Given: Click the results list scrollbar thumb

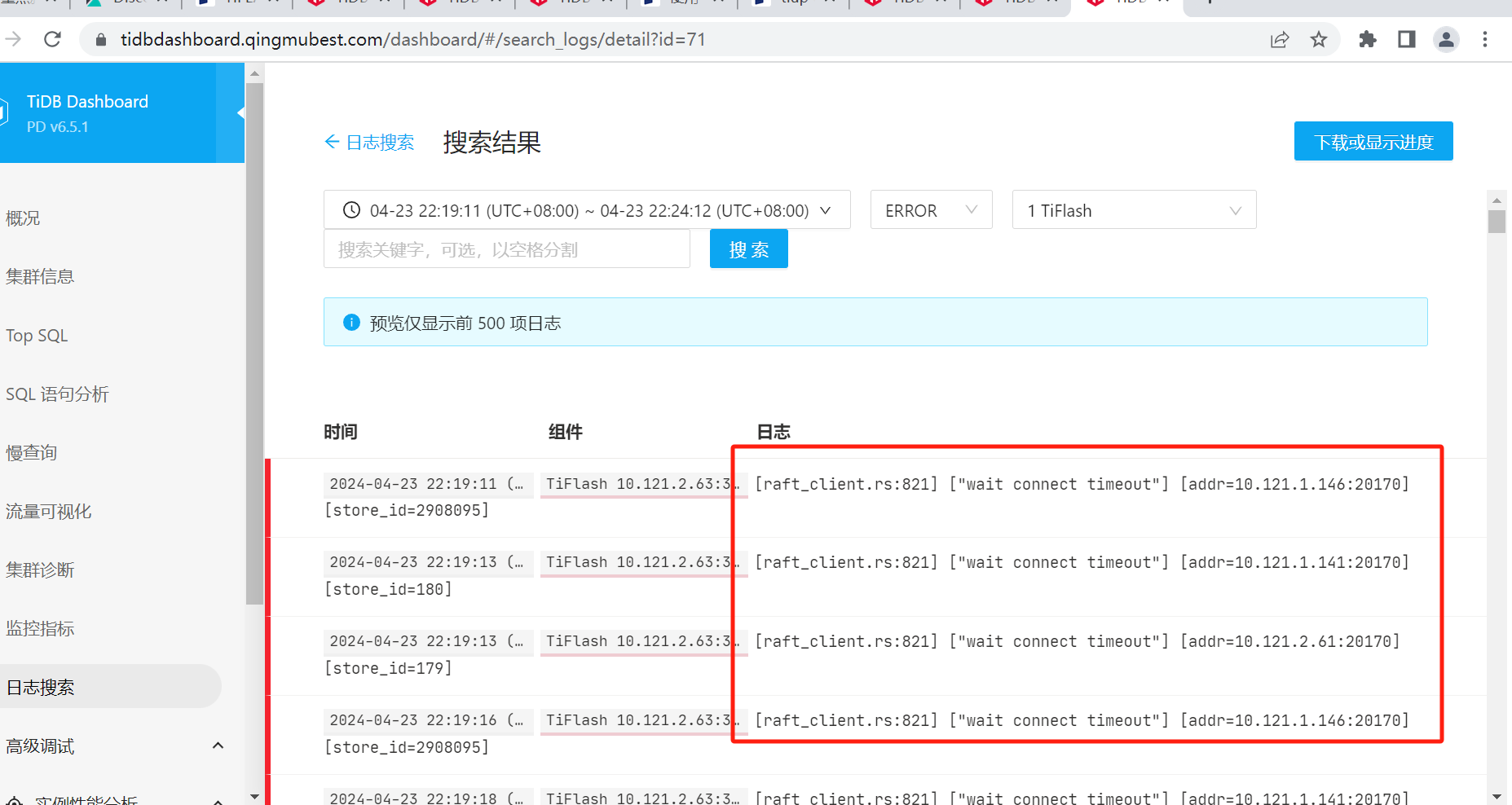Looking at the screenshot, I should click(x=1497, y=222).
